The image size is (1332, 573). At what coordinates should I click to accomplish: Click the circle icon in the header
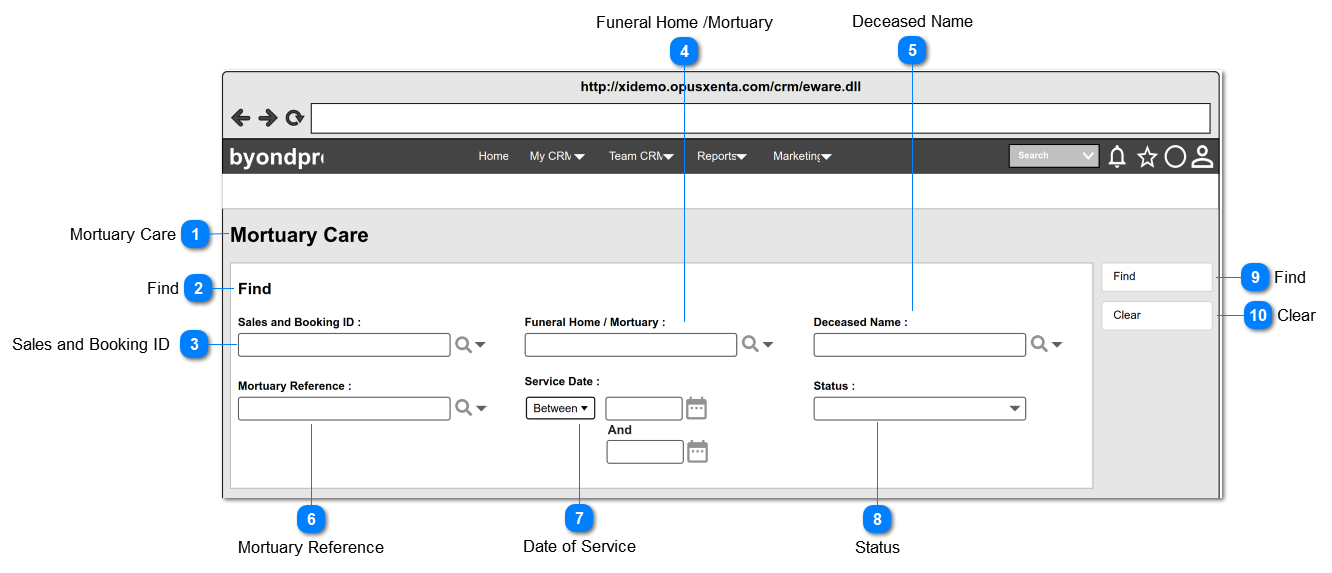1175,156
